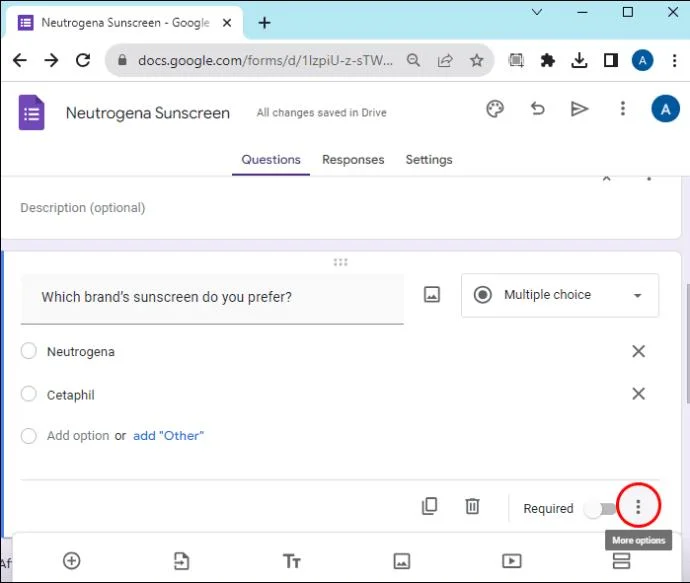Select the Neutrogena radio button
Screen dimensions: 690x583
tap(29, 351)
